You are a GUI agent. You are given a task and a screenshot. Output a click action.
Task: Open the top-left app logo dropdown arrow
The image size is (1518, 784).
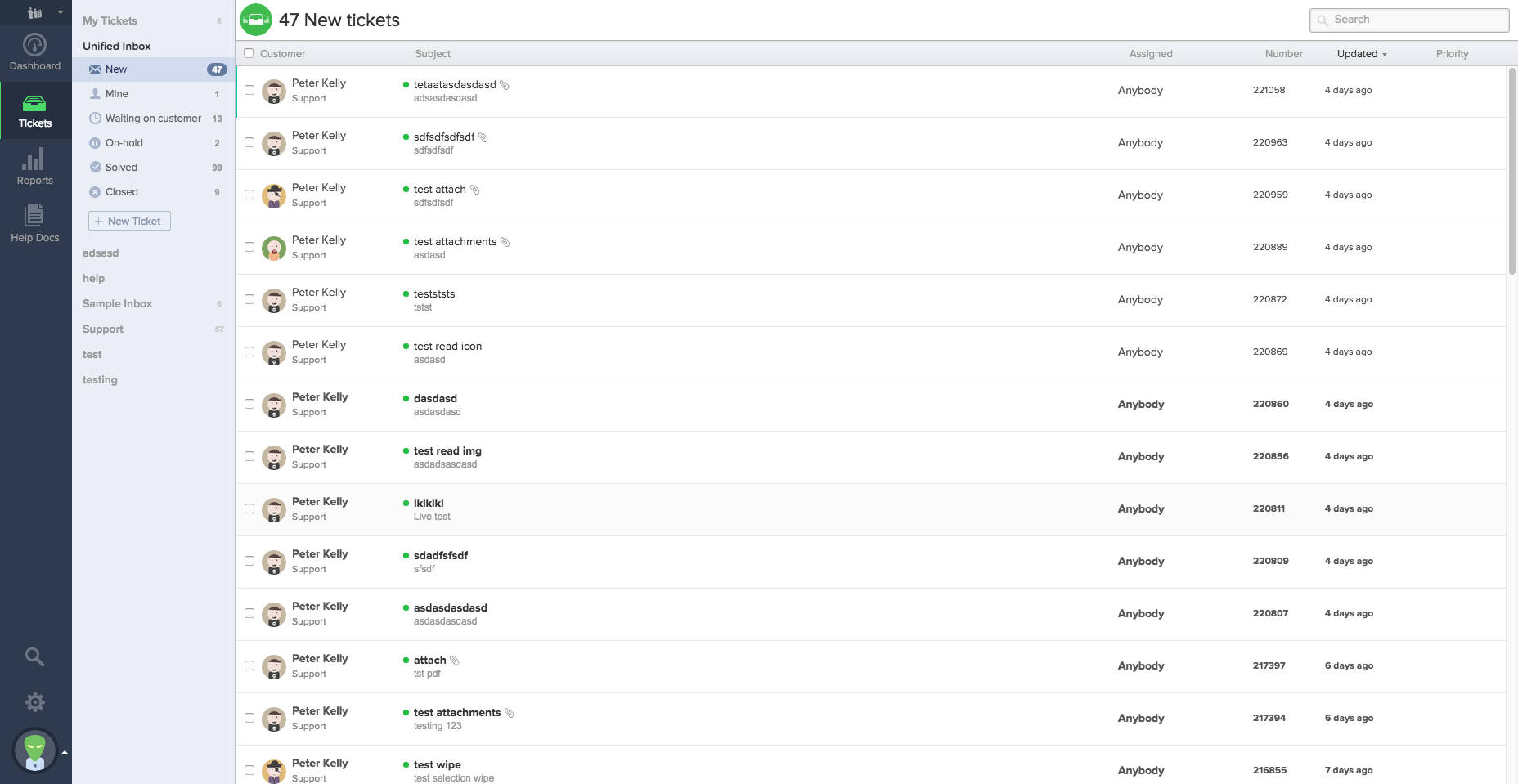[60, 12]
